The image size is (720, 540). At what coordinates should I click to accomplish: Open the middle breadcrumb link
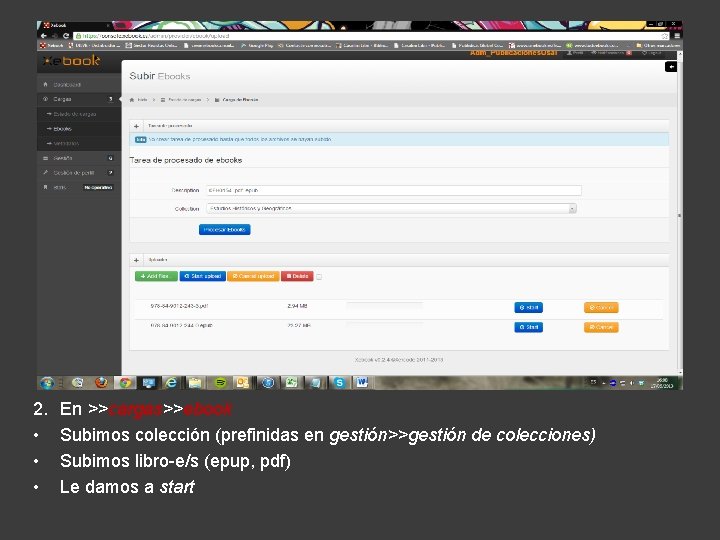point(185,100)
